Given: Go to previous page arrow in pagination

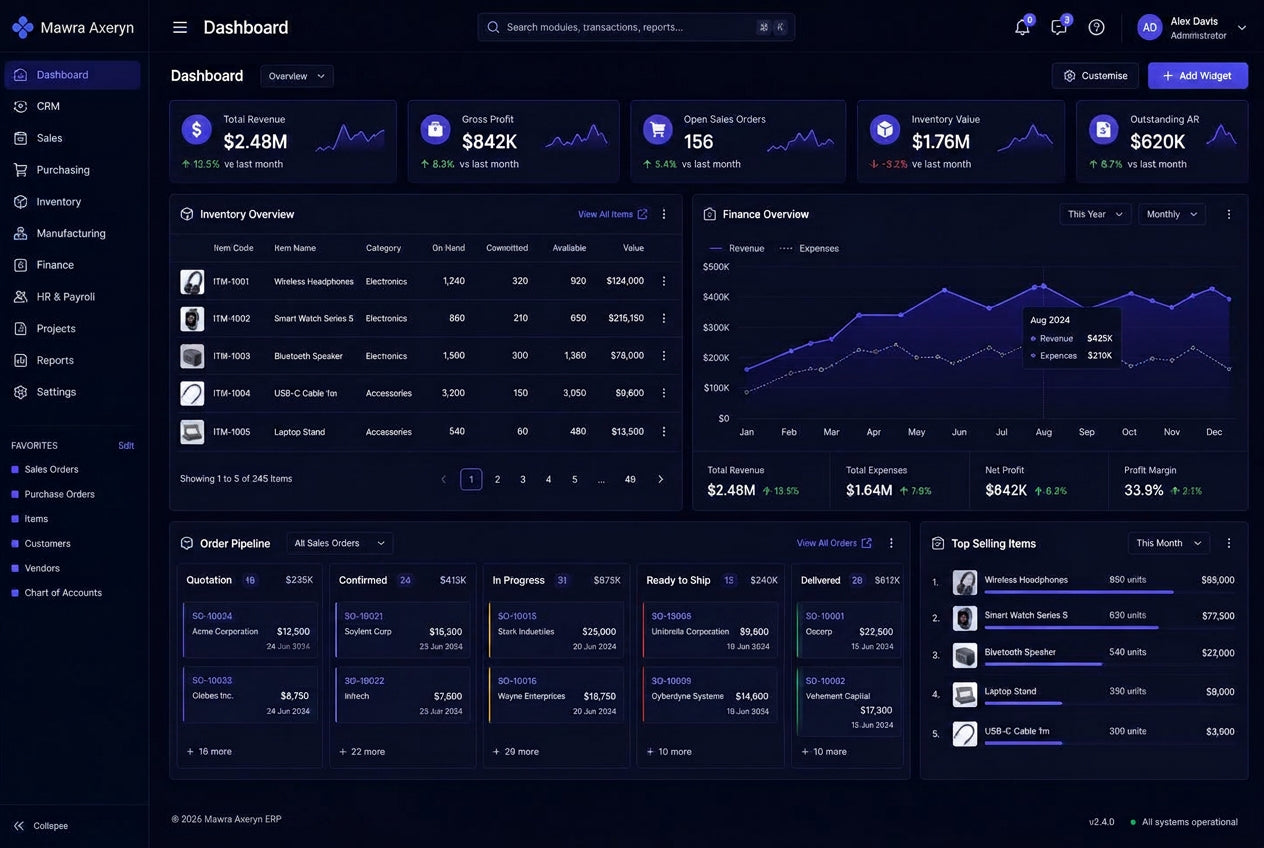Looking at the screenshot, I should coord(444,479).
